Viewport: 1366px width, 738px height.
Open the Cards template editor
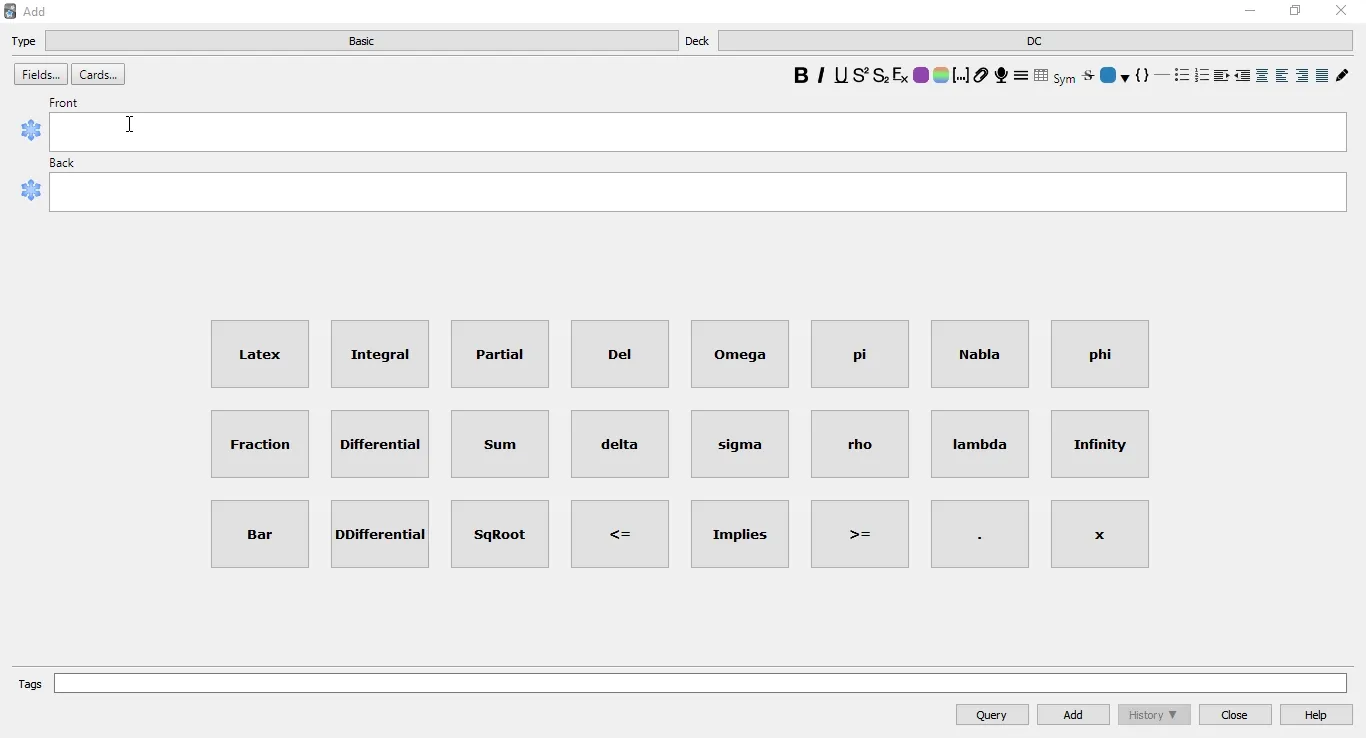pos(97,74)
